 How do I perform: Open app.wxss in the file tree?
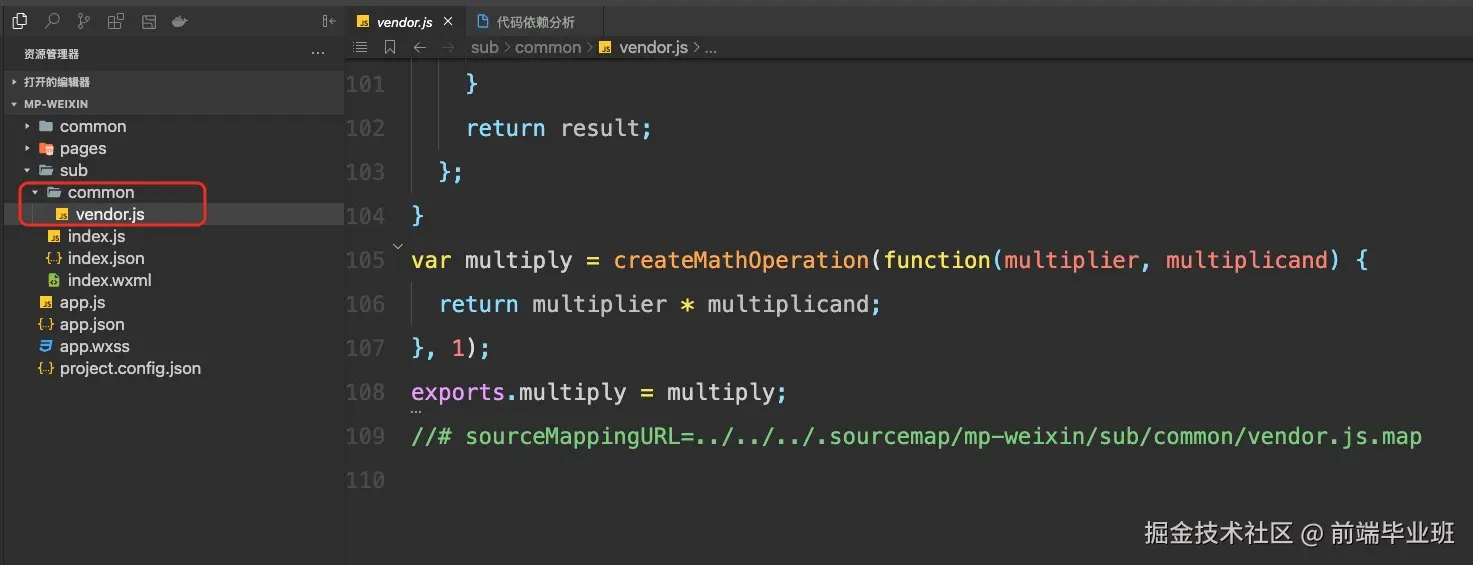pyautogui.click(x=172, y=346)
